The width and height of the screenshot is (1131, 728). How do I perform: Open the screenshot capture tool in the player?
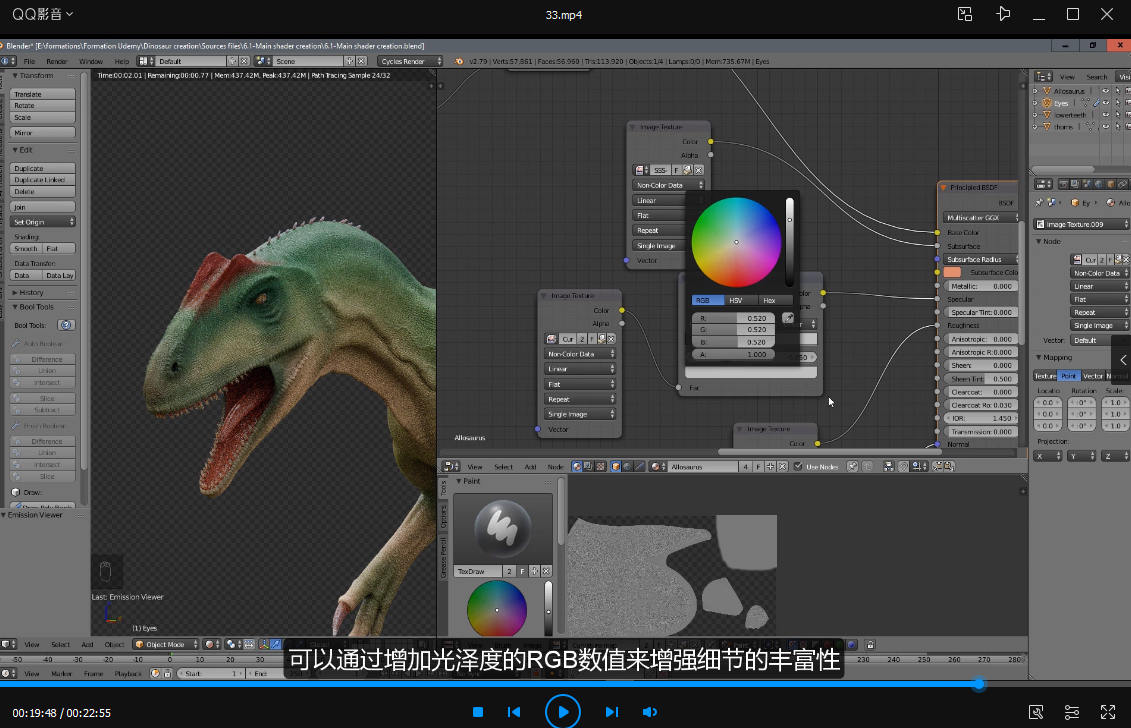click(1036, 712)
